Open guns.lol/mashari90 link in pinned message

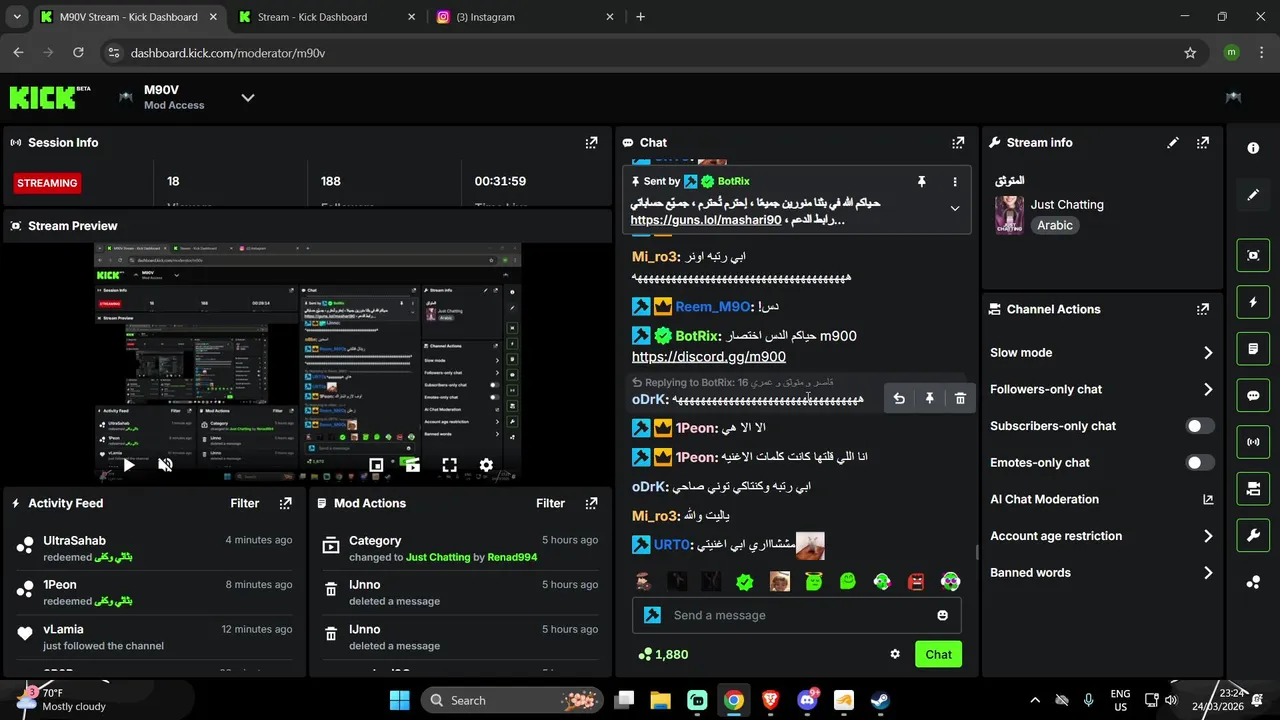click(x=705, y=220)
